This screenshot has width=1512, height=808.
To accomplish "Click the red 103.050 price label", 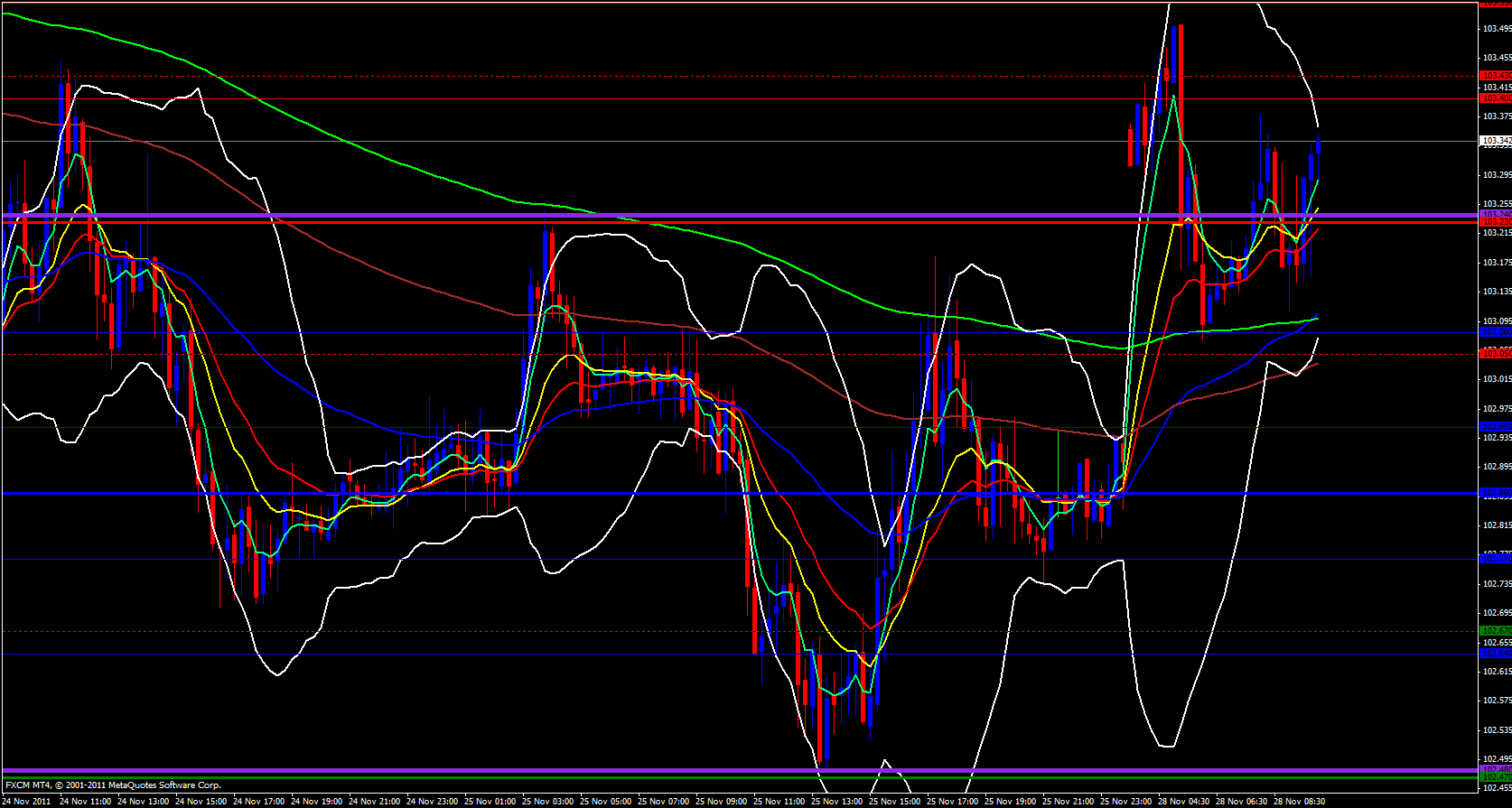I will click(1495, 354).
